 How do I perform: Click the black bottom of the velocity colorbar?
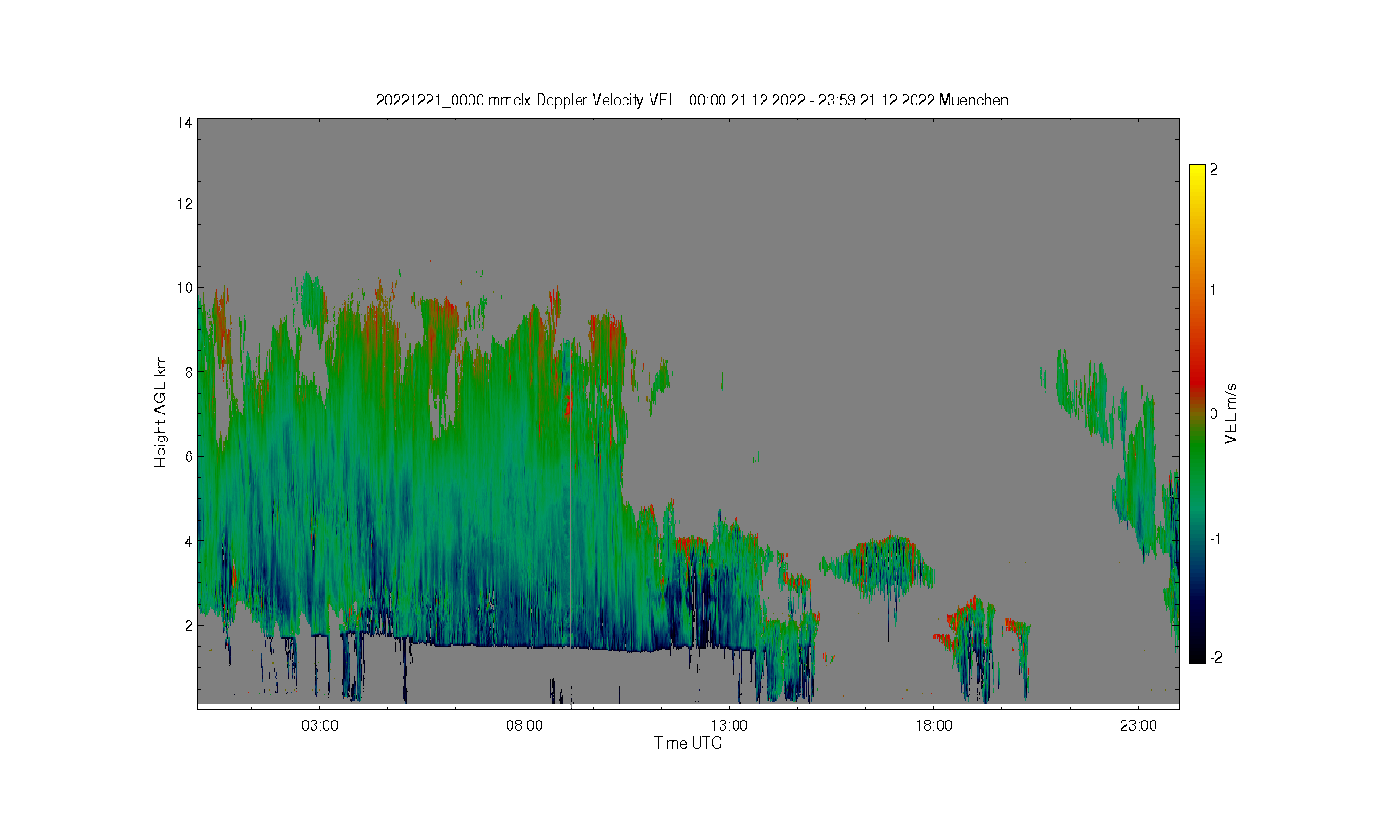coord(1197,653)
